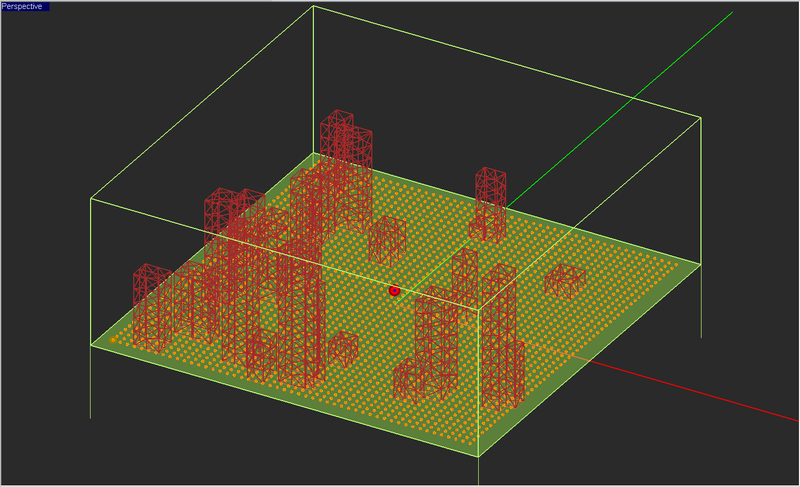This screenshot has height=487, width=800.
Task: Select the small orange sphere at the grid's left corner
Action: pos(113,340)
